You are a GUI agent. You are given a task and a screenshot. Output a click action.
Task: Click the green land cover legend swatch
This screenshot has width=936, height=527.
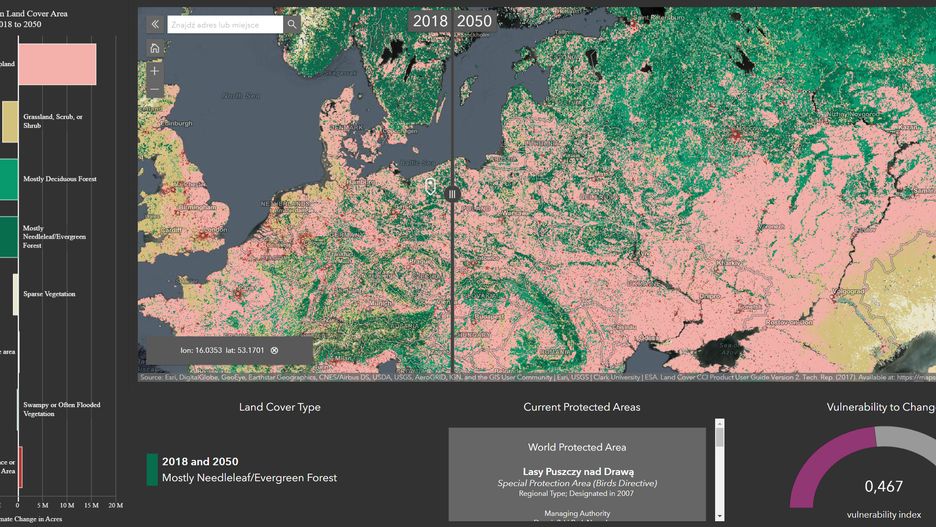tap(152, 470)
